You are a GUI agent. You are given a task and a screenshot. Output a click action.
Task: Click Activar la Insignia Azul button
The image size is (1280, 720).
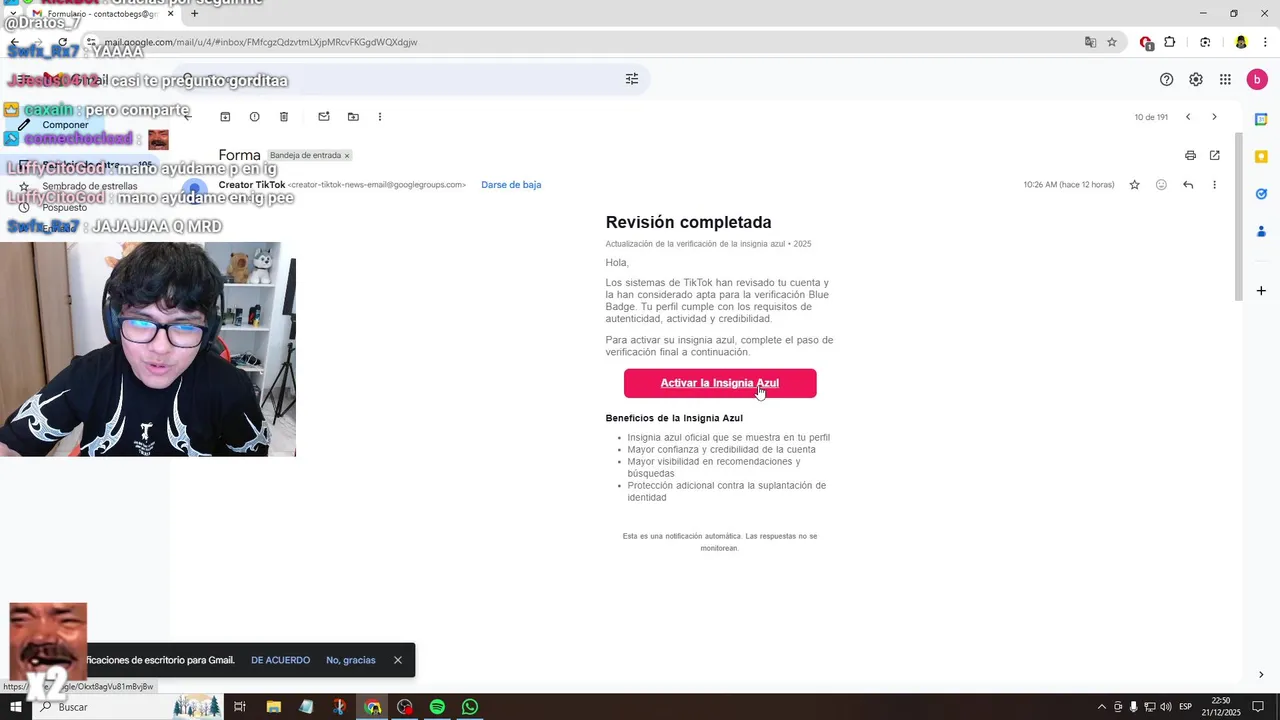pyautogui.click(x=720, y=383)
